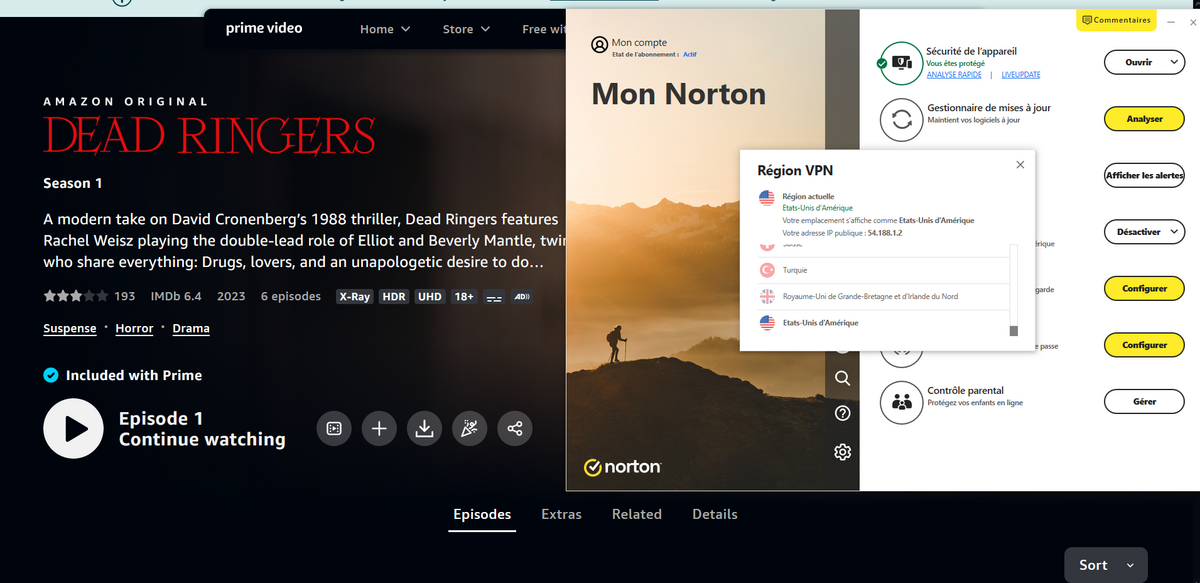Open the Home menu in Prime Video
Screen dimensions: 1200x583
point(385,29)
